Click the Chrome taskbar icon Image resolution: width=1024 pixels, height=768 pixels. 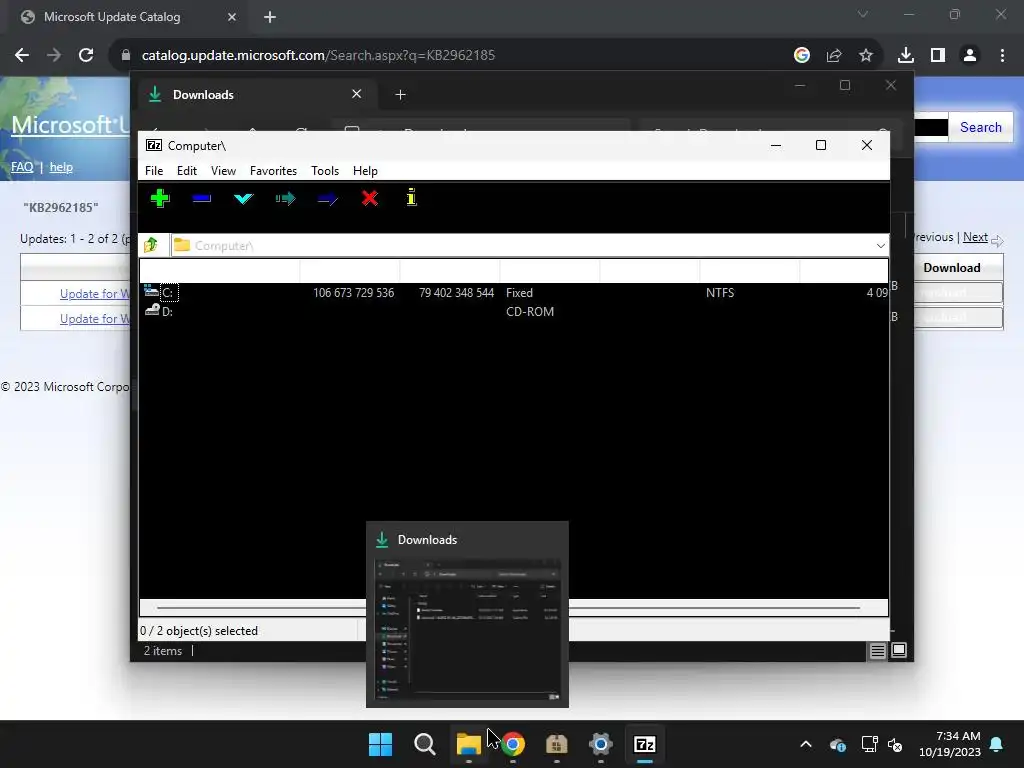513,744
